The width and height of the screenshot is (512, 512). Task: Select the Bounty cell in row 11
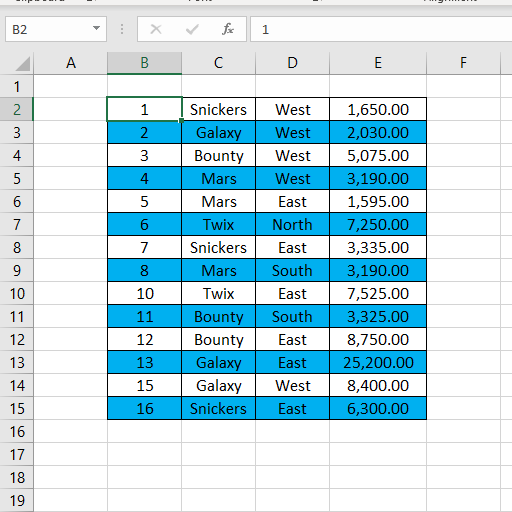(x=218, y=316)
